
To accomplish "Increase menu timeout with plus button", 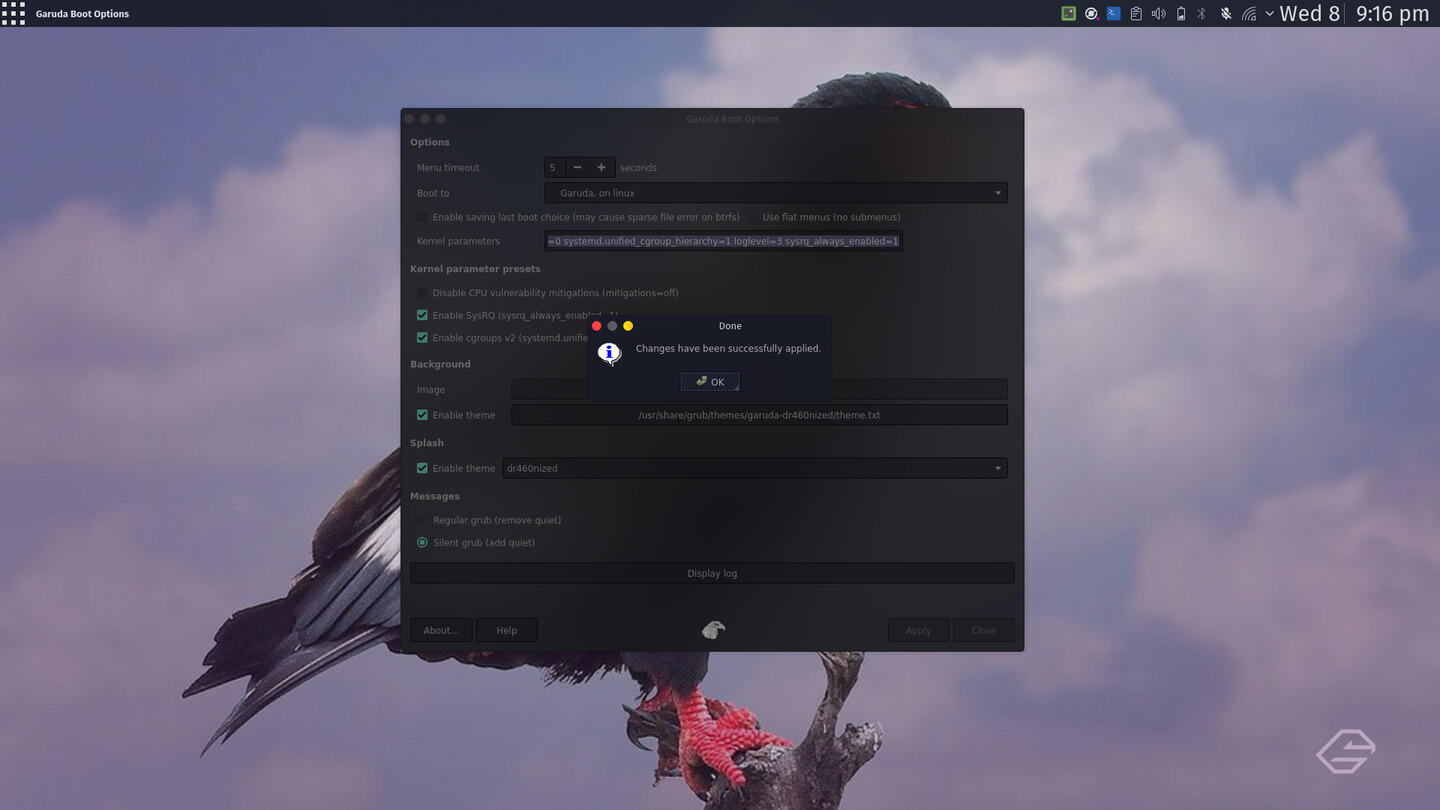I will click(x=601, y=167).
